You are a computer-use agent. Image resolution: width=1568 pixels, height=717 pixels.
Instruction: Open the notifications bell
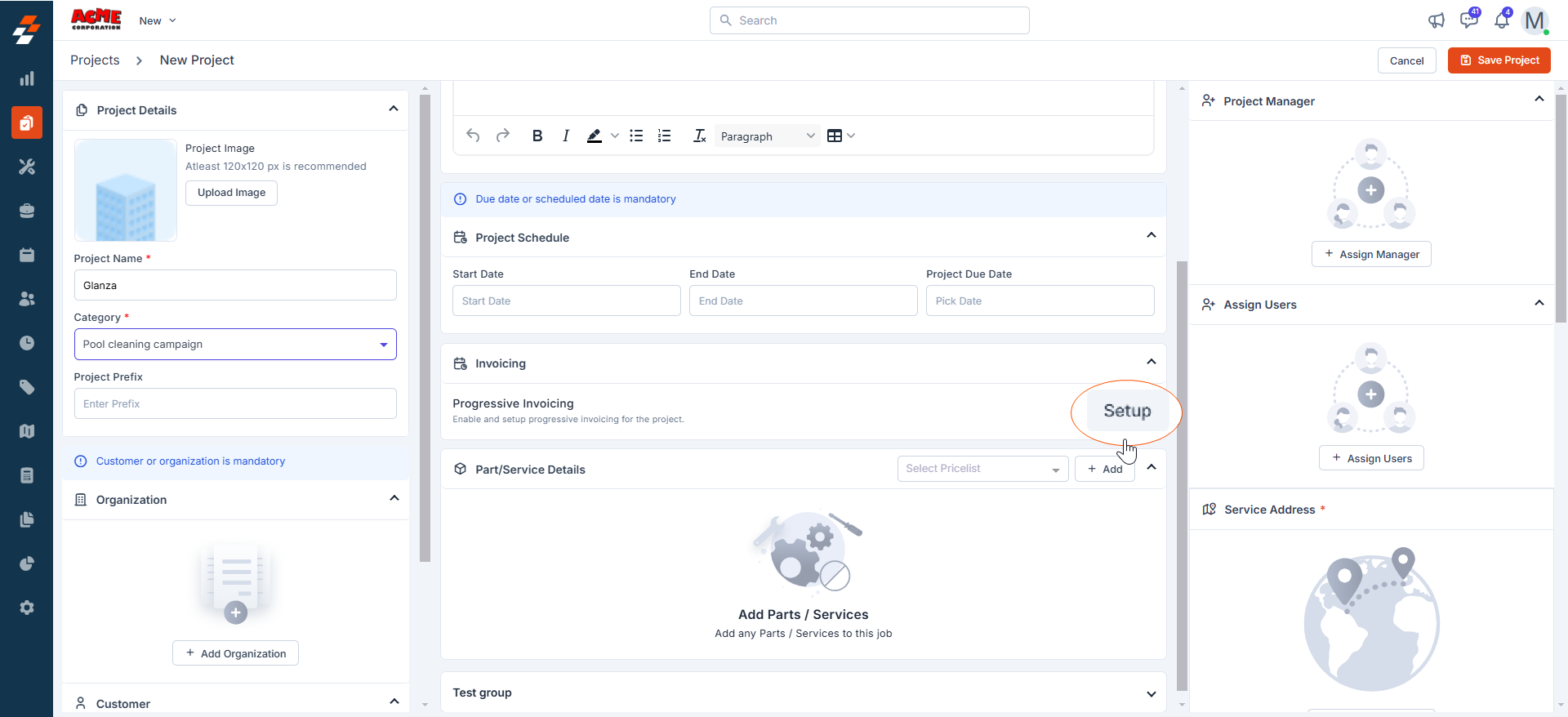pos(1501,20)
